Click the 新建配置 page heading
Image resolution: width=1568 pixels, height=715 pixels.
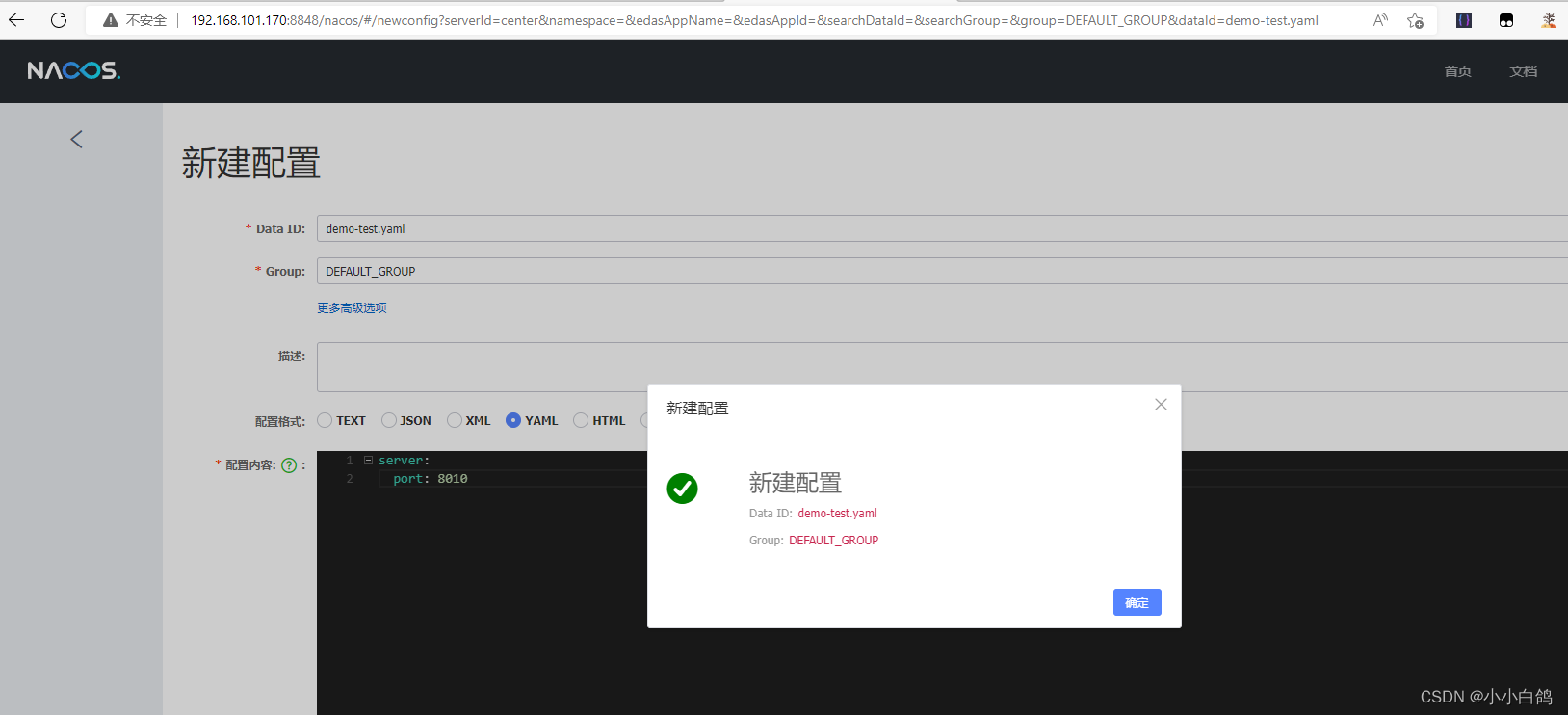pyautogui.click(x=251, y=163)
